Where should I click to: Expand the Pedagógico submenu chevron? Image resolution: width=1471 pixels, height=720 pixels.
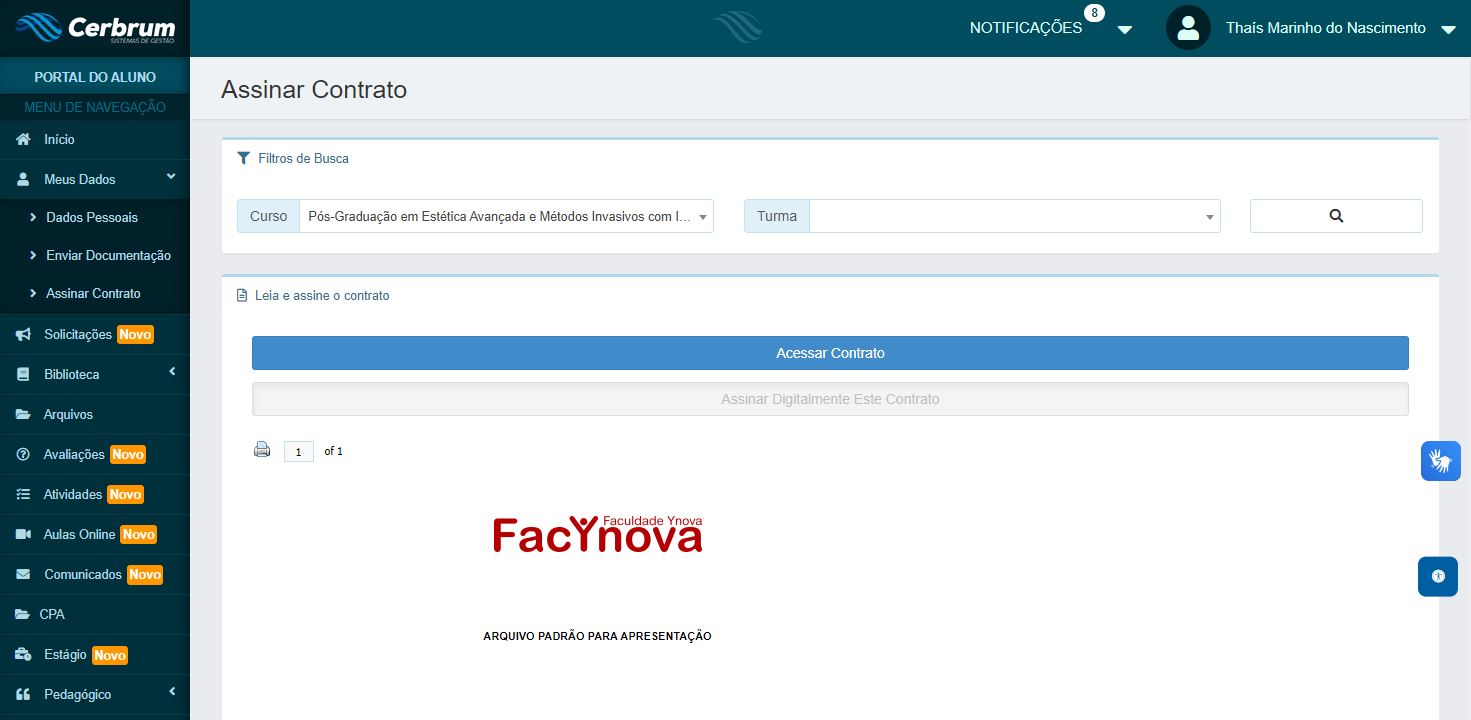tap(172, 692)
